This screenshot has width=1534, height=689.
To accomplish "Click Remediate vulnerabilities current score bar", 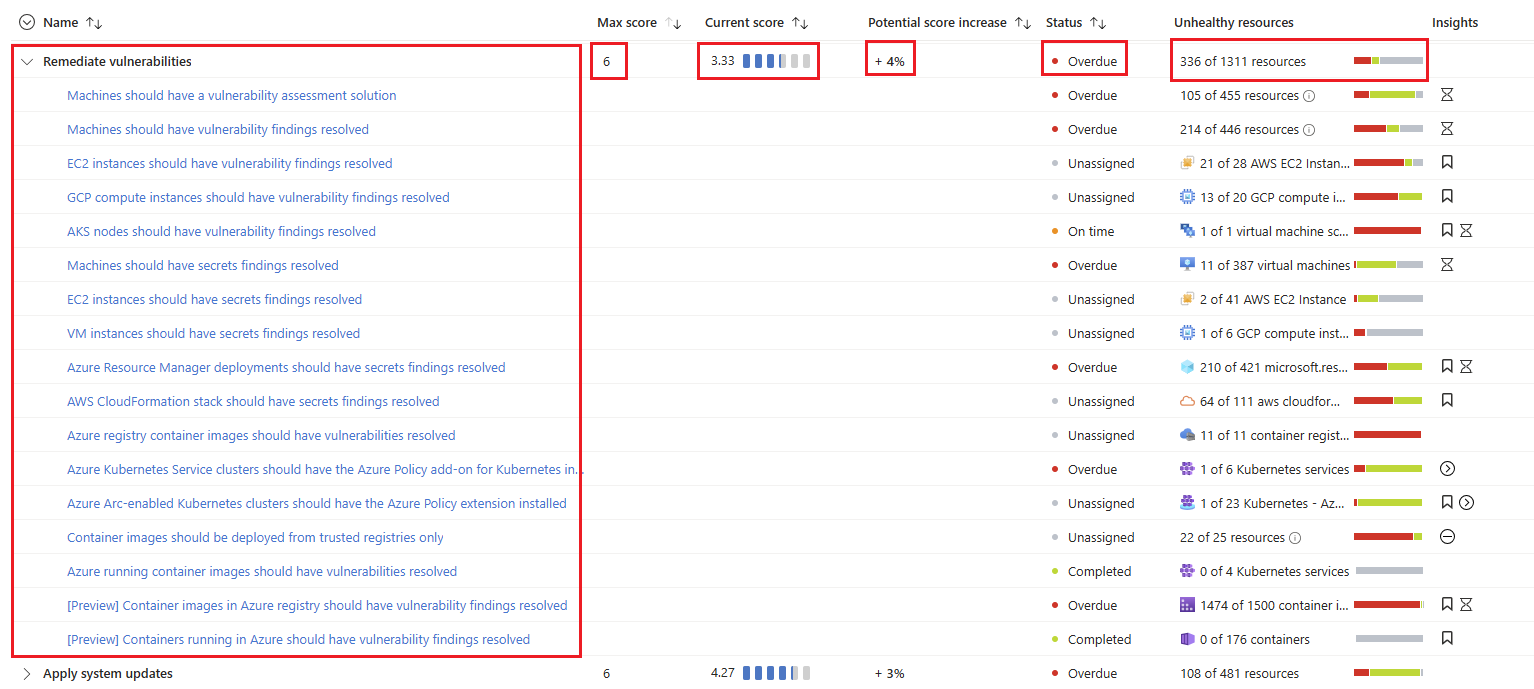I will click(777, 61).
